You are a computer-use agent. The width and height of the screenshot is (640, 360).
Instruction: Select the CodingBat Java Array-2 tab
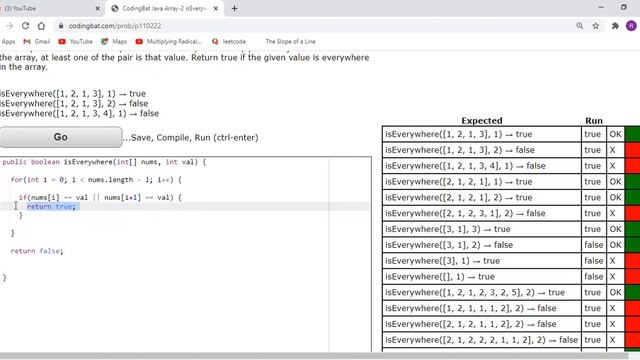(x=164, y=8)
